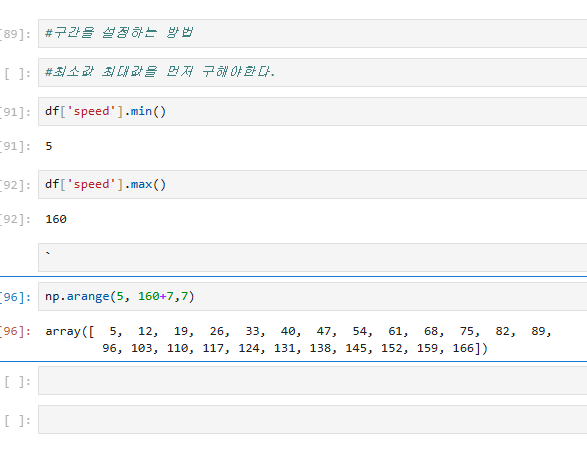Click the comment cell '#구간을 설정하는 방법'
The width and height of the screenshot is (587, 461).
coord(313,33)
